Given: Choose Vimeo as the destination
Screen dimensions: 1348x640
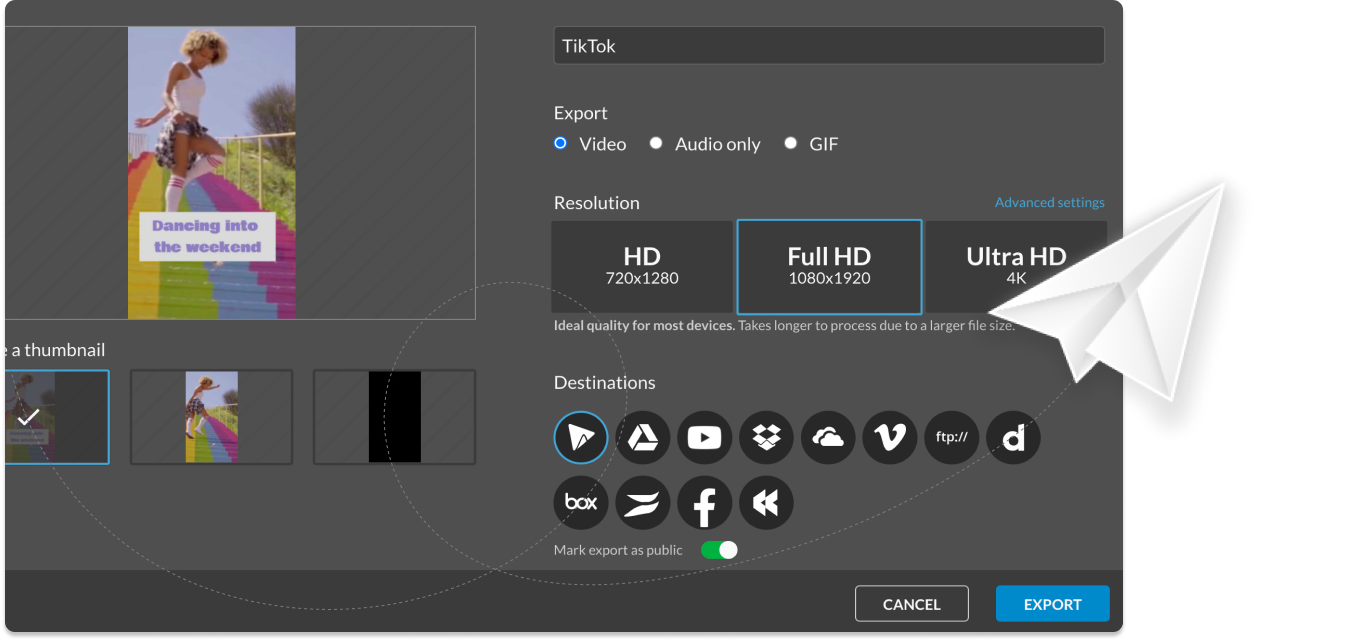Looking at the screenshot, I should pyautogui.click(x=890, y=438).
